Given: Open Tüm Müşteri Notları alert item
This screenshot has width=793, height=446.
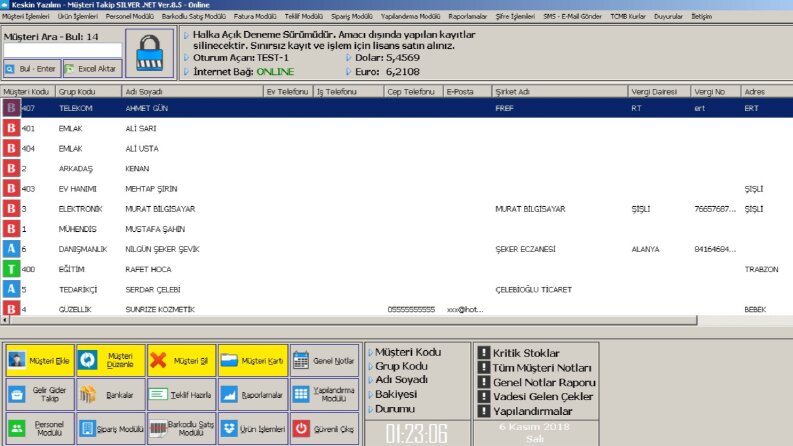Looking at the screenshot, I should click(x=535, y=368).
